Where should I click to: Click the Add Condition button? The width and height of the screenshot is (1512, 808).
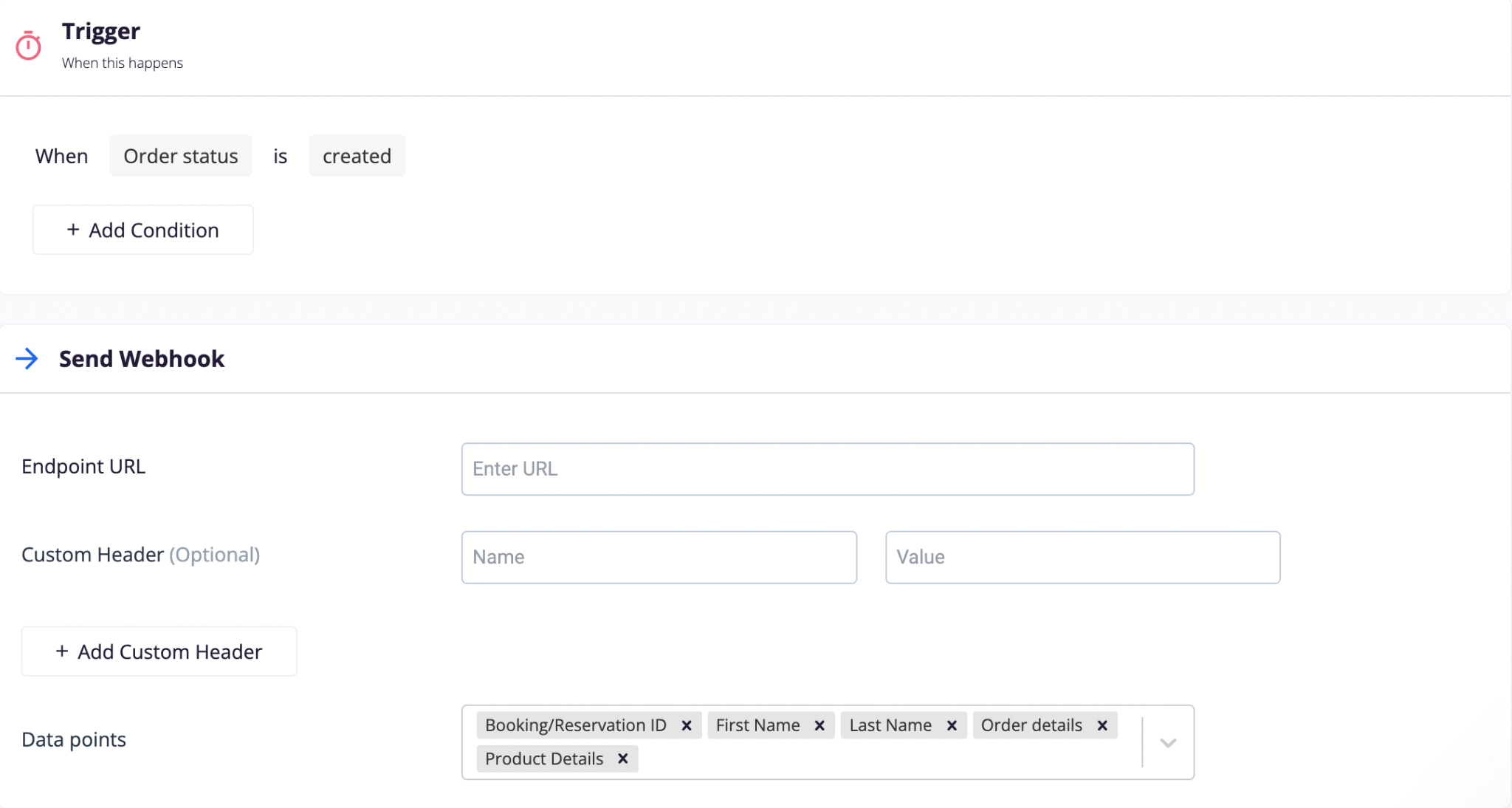143,230
